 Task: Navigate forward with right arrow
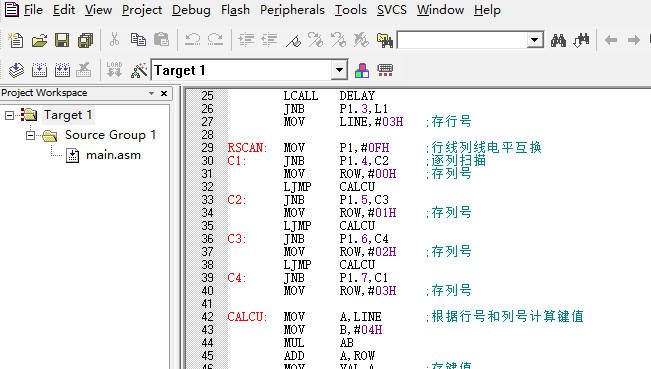coord(634,40)
